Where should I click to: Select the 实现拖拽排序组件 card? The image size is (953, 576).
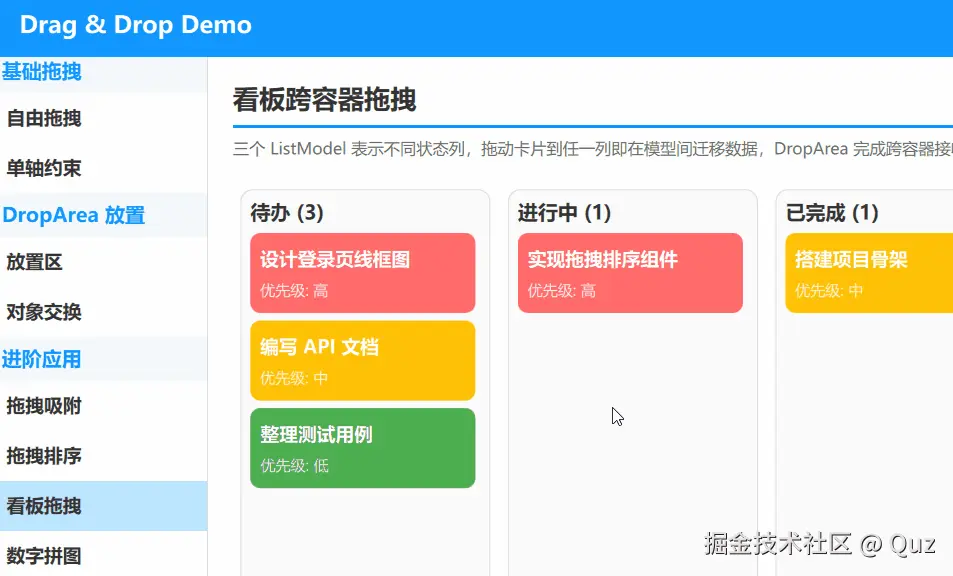(630, 273)
